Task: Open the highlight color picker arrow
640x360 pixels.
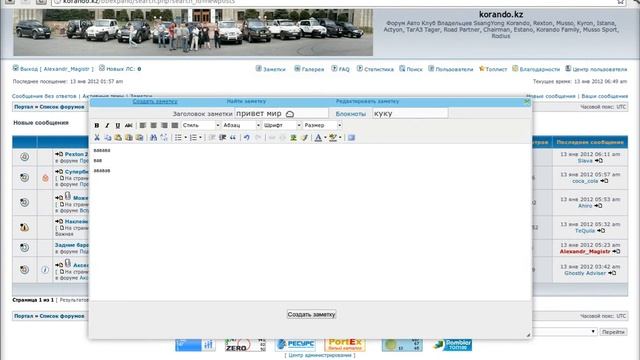Action: click(340, 138)
